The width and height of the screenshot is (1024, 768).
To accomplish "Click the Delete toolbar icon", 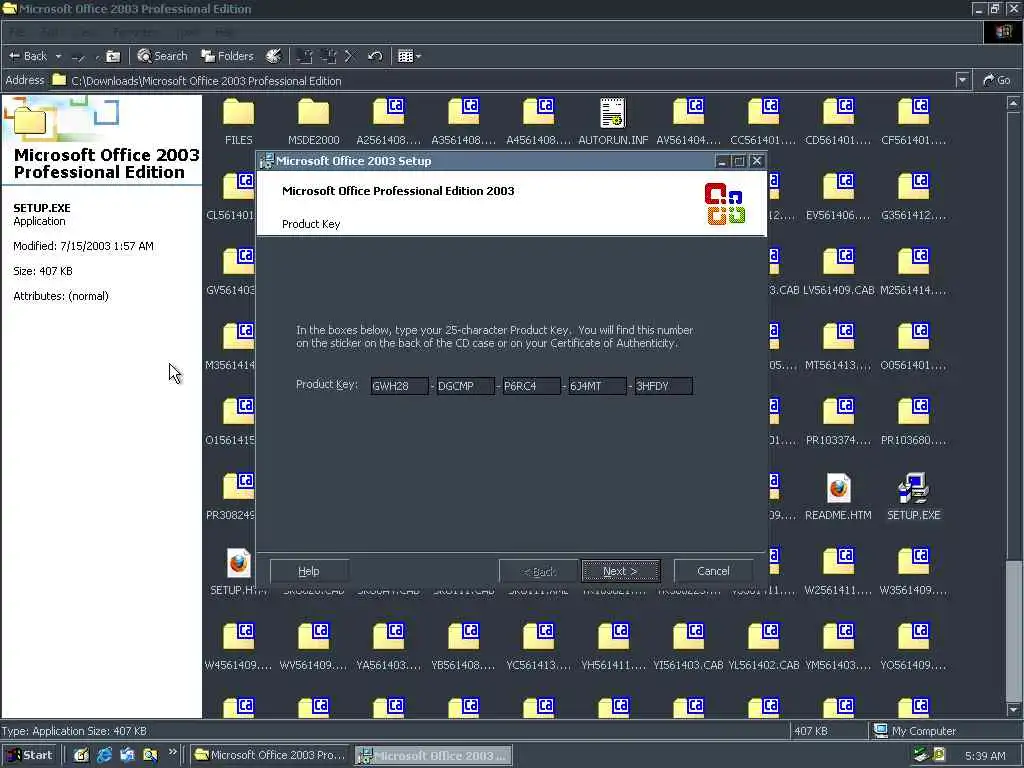I will 349,56.
